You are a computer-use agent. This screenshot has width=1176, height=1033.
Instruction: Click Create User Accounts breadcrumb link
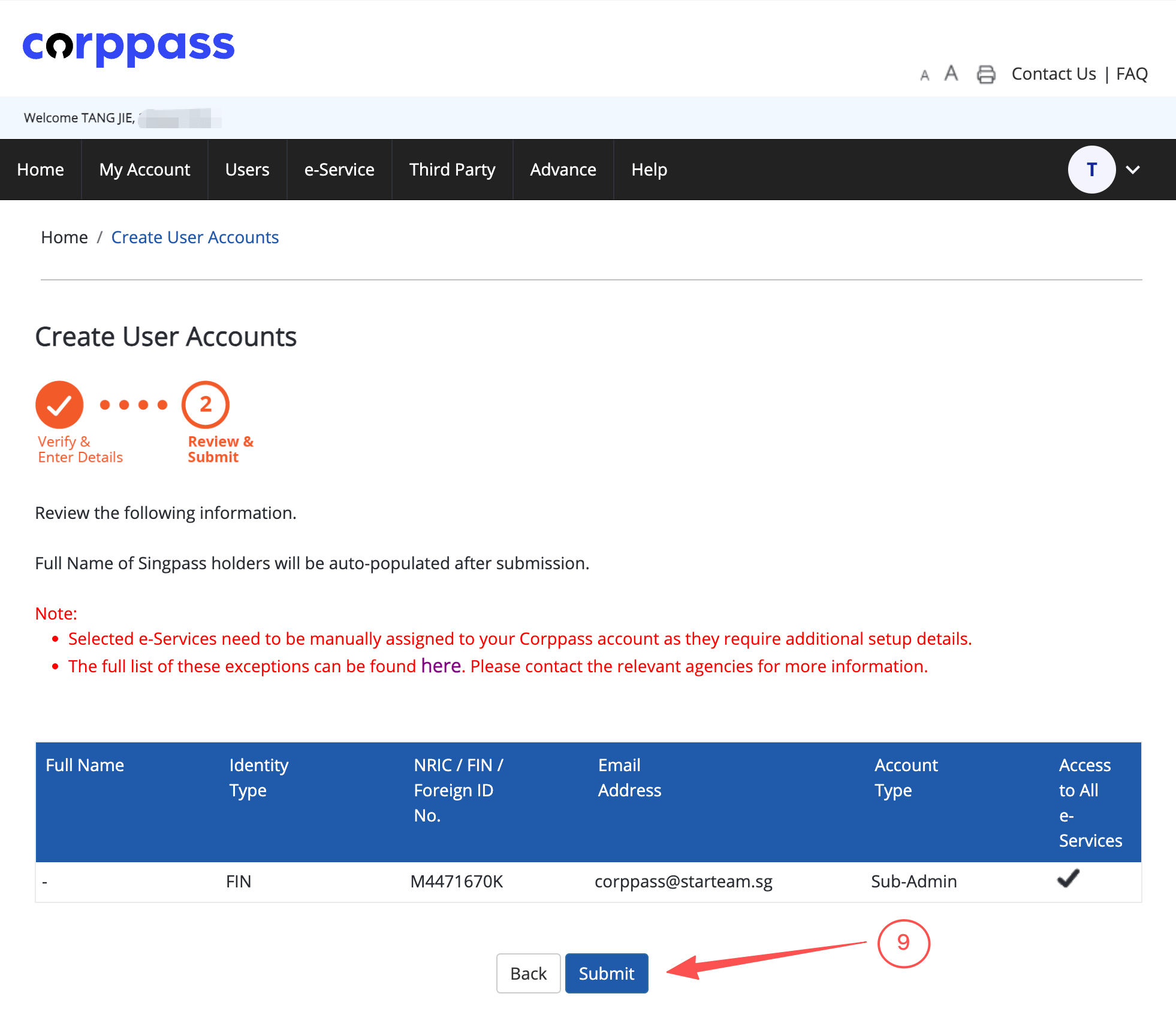pyautogui.click(x=195, y=237)
